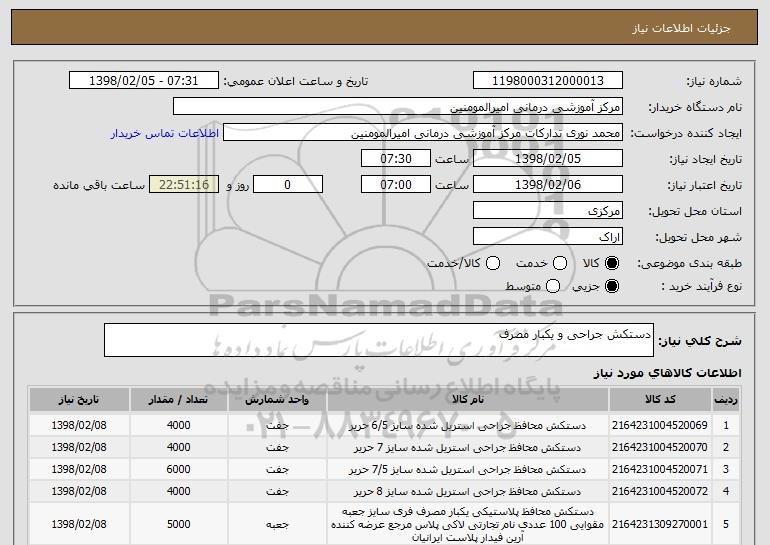Click the اطلاعات کالاهای مورد نیاز section heading
This screenshot has height=545, width=770.
coord(667,373)
